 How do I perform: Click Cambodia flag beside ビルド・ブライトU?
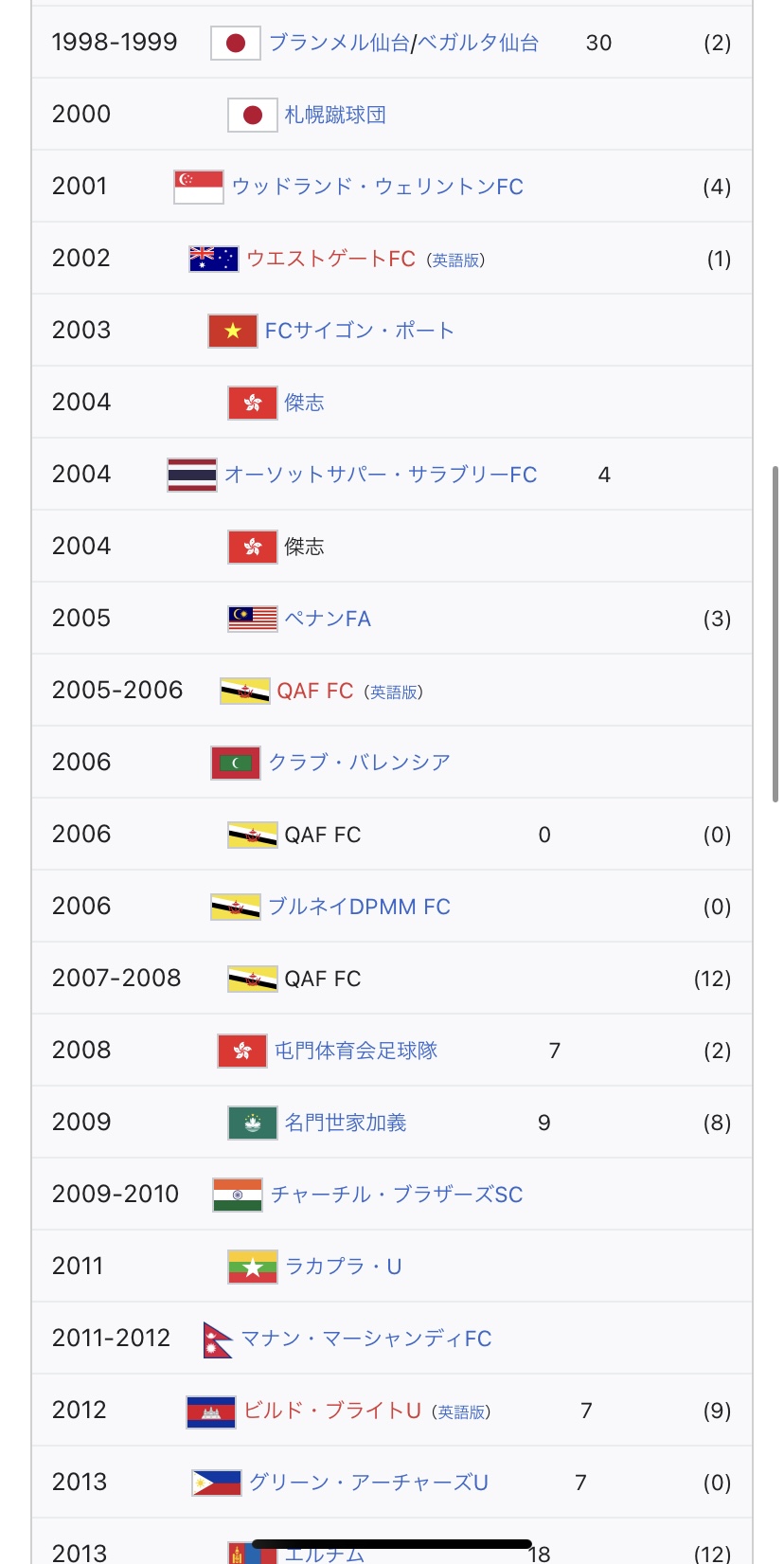click(x=211, y=1411)
